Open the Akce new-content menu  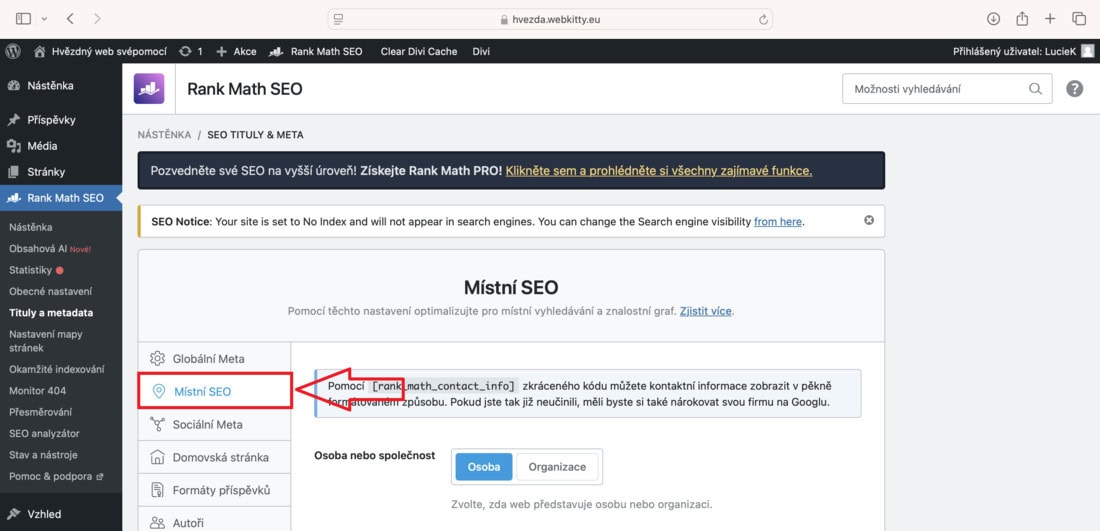point(236,51)
